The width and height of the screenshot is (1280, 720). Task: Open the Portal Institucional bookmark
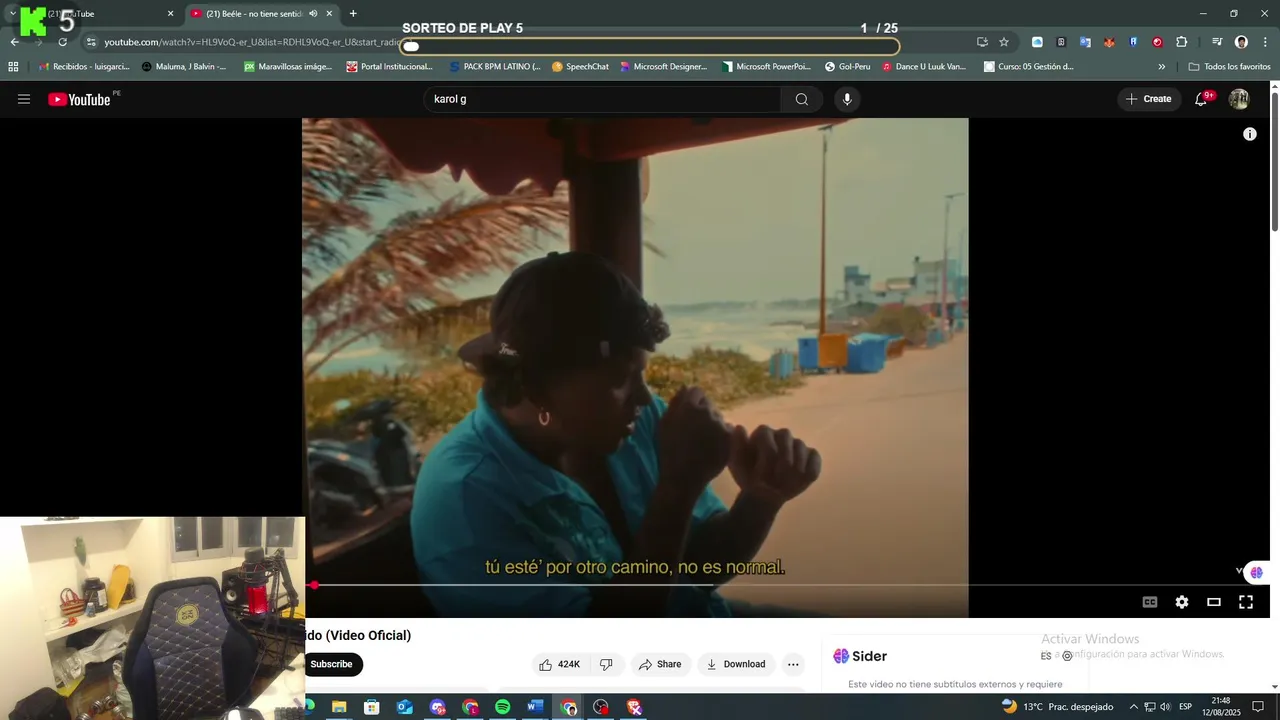coord(390,67)
